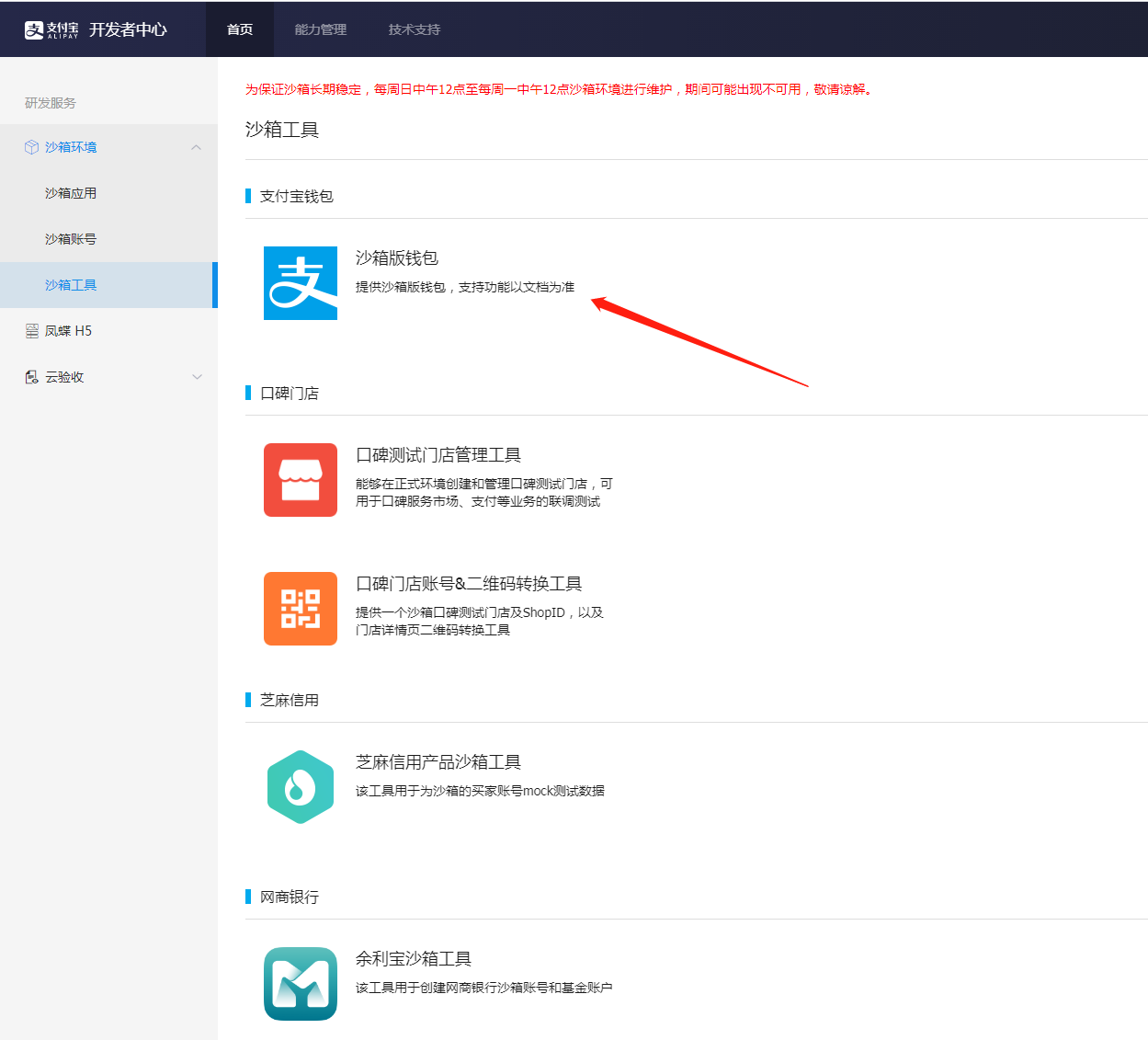Click the 沙箱工具 page heading
The width and height of the screenshot is (1148, 1040).
tap(282, 130)
